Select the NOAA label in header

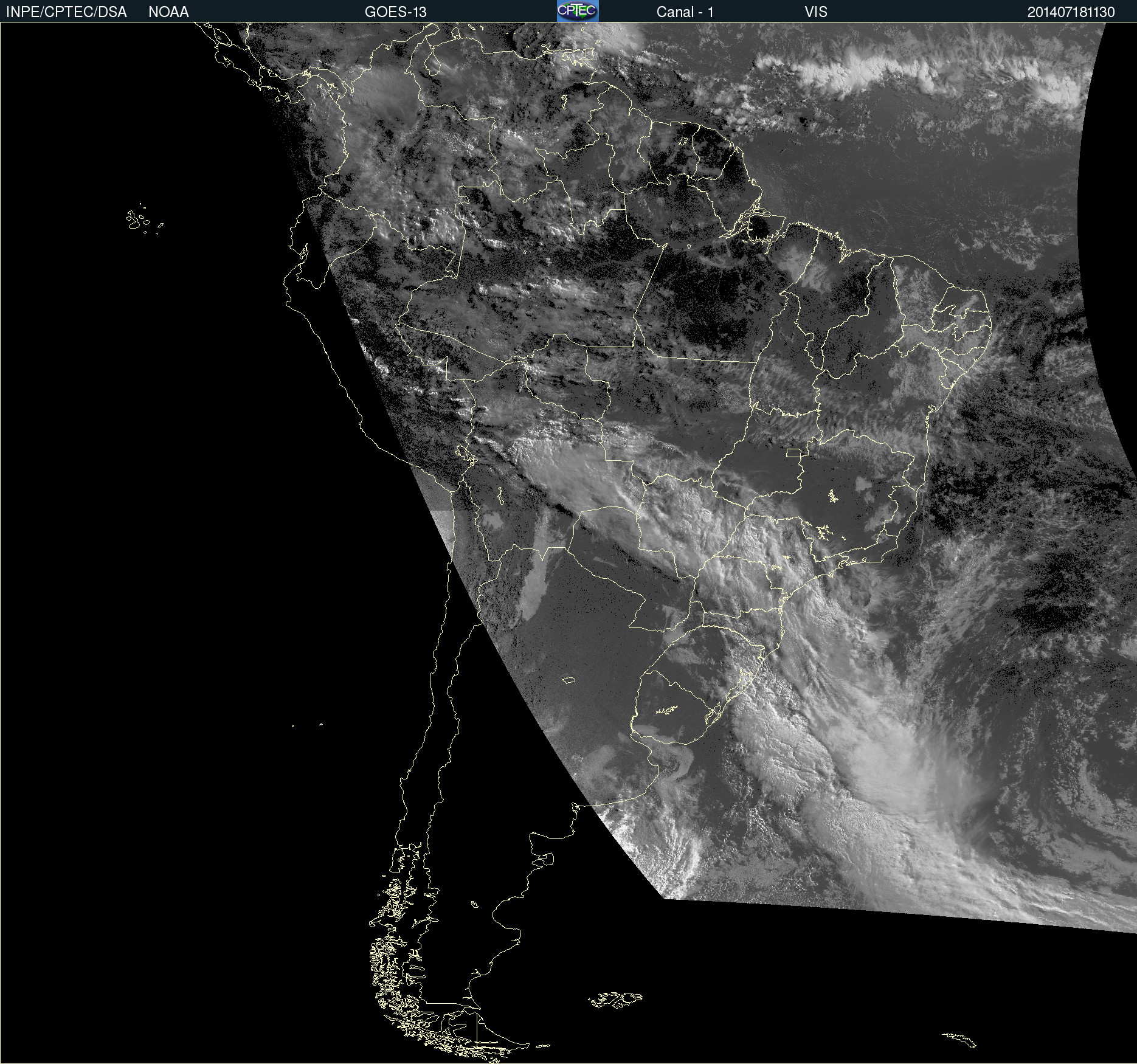tap(168, 12)
